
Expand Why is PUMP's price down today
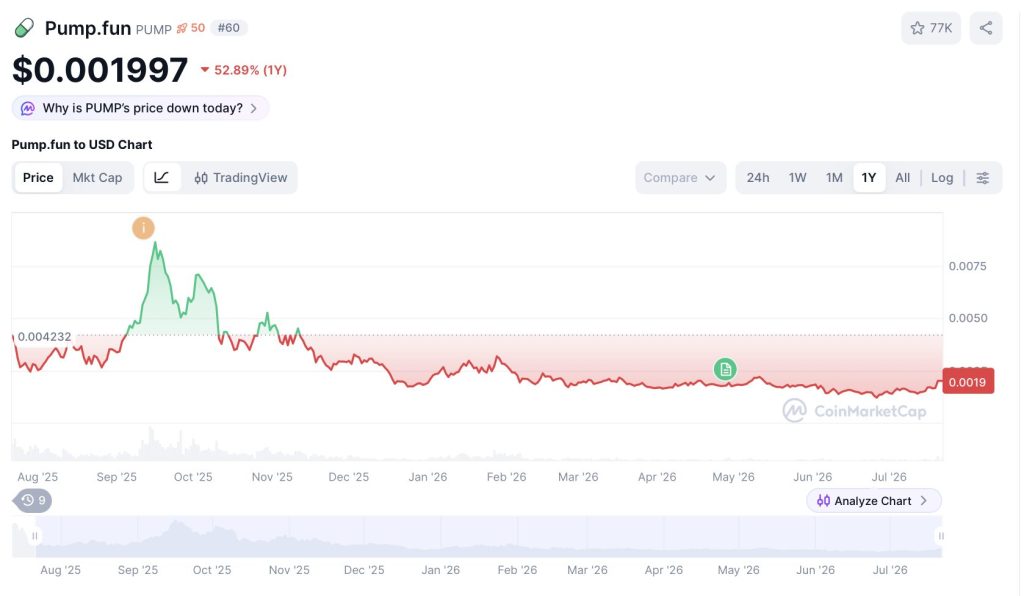(x=140, y=108)
